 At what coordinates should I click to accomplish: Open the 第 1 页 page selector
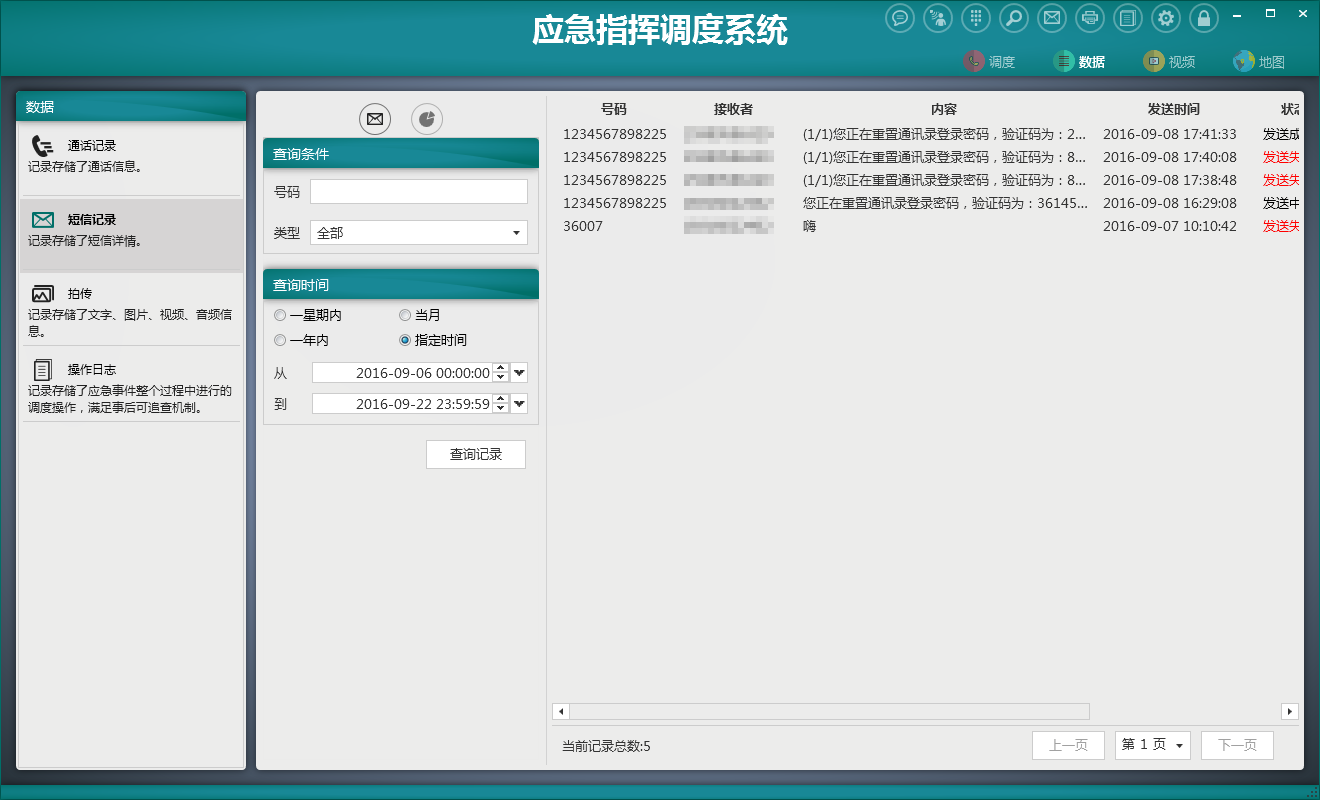coord(1152,745)
